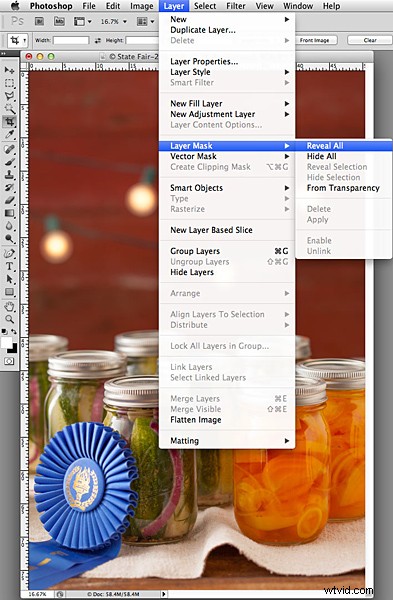Toggle Quick Mask mode

tap(9, 361)
